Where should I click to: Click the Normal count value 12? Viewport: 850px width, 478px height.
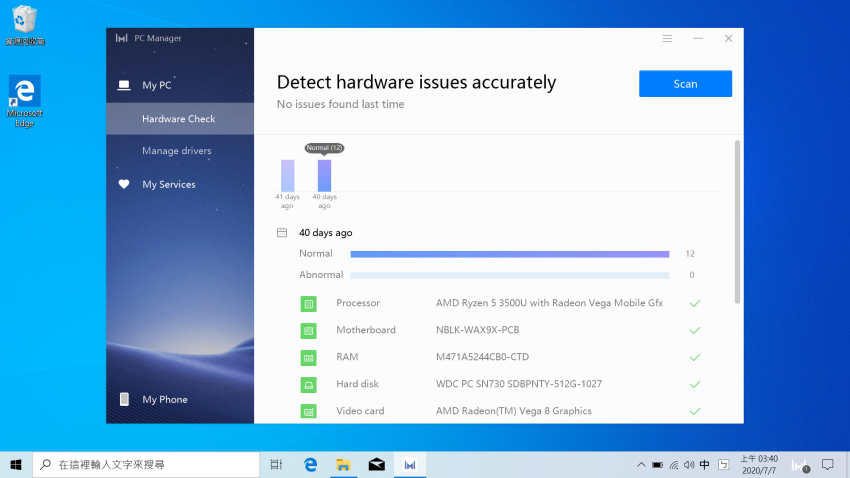coord(690,254)
